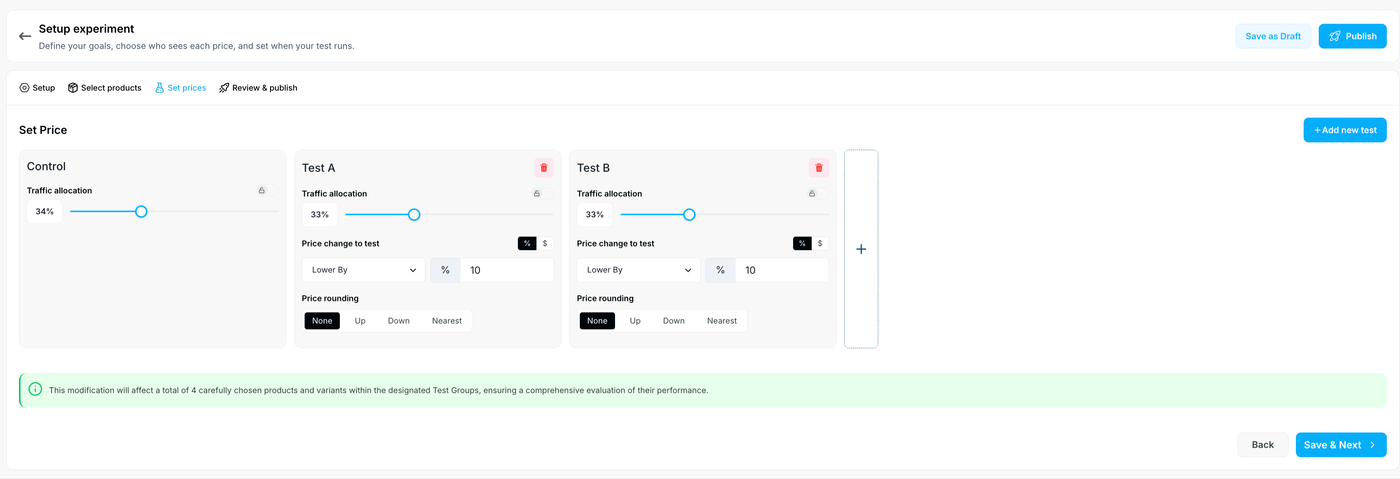Screen dimensions: 1400x479
Task: Expand Test B Lower By dropdown
Action: coord(638,270)
